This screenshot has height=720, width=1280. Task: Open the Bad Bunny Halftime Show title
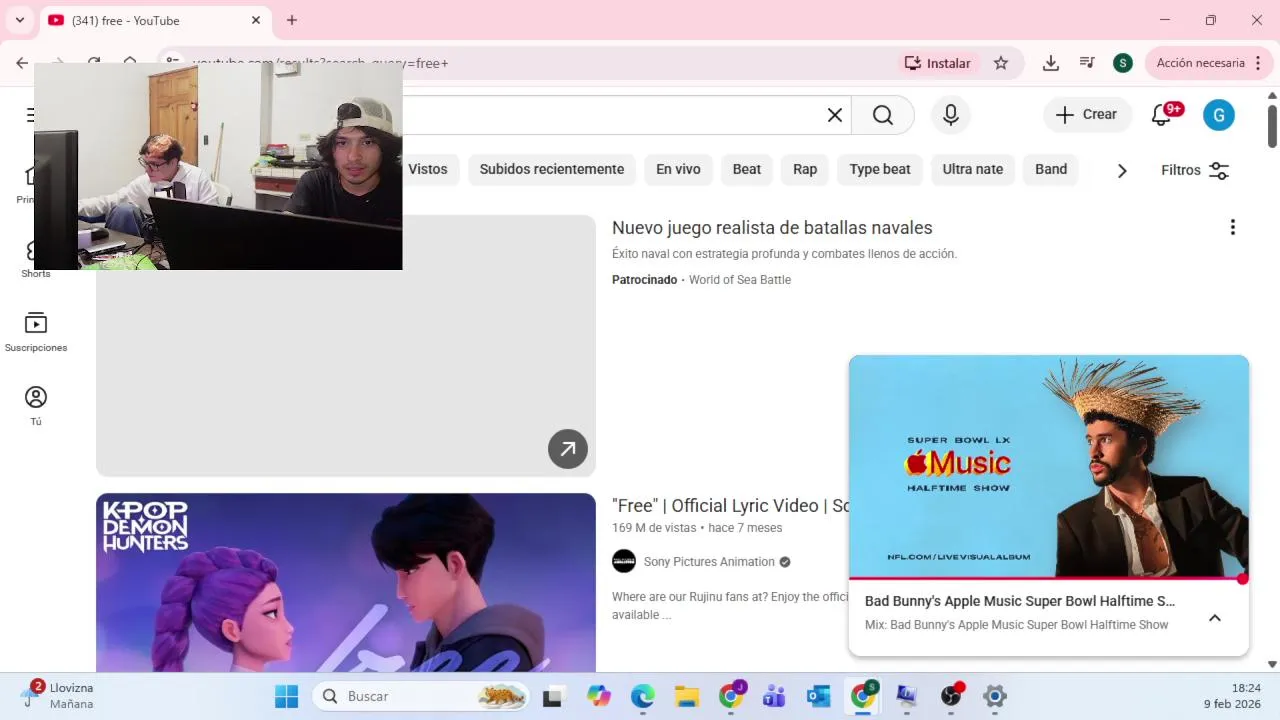(x=1020, y=601)
